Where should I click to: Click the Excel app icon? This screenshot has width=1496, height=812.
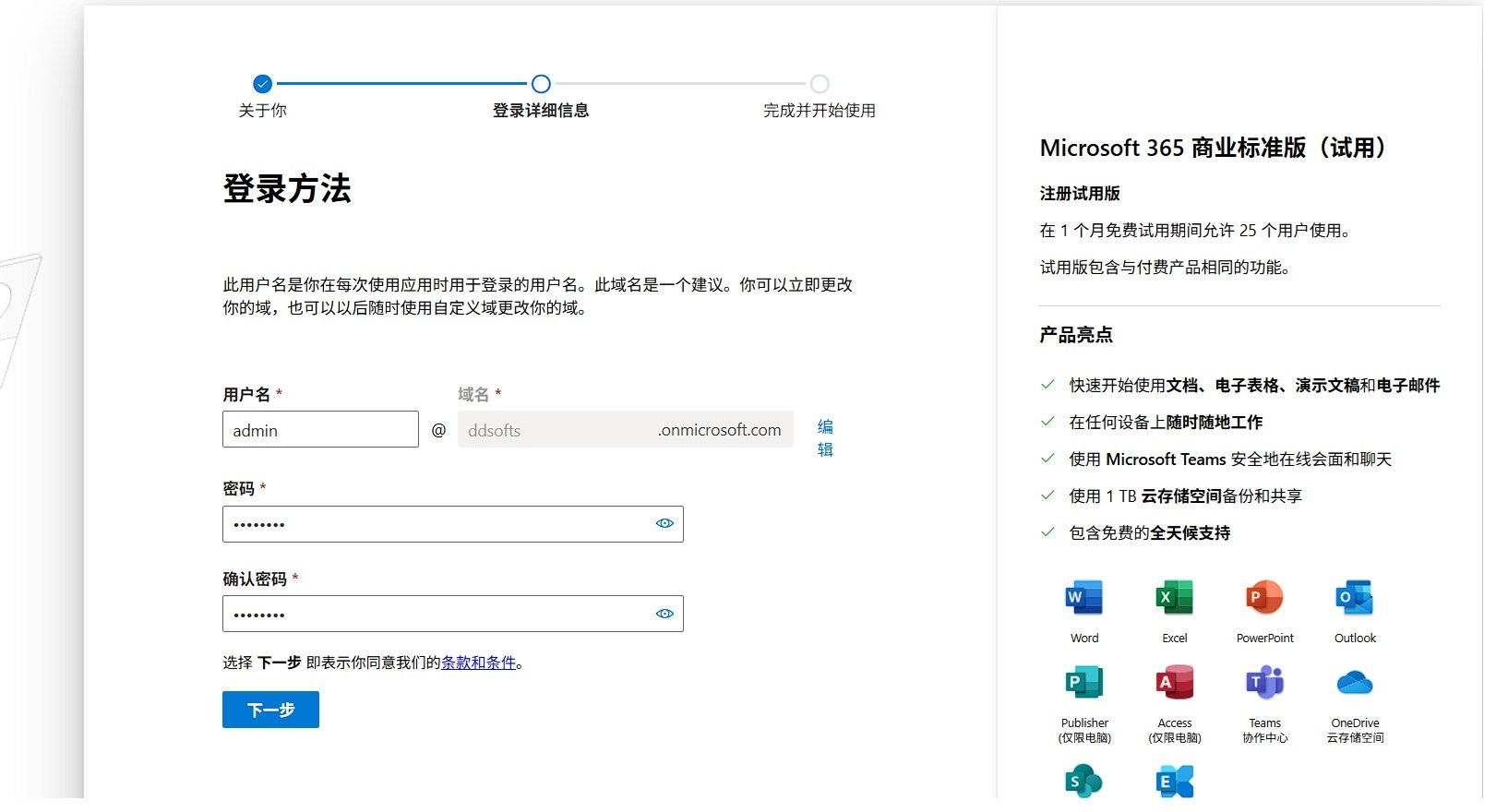tap(1174, 598)
